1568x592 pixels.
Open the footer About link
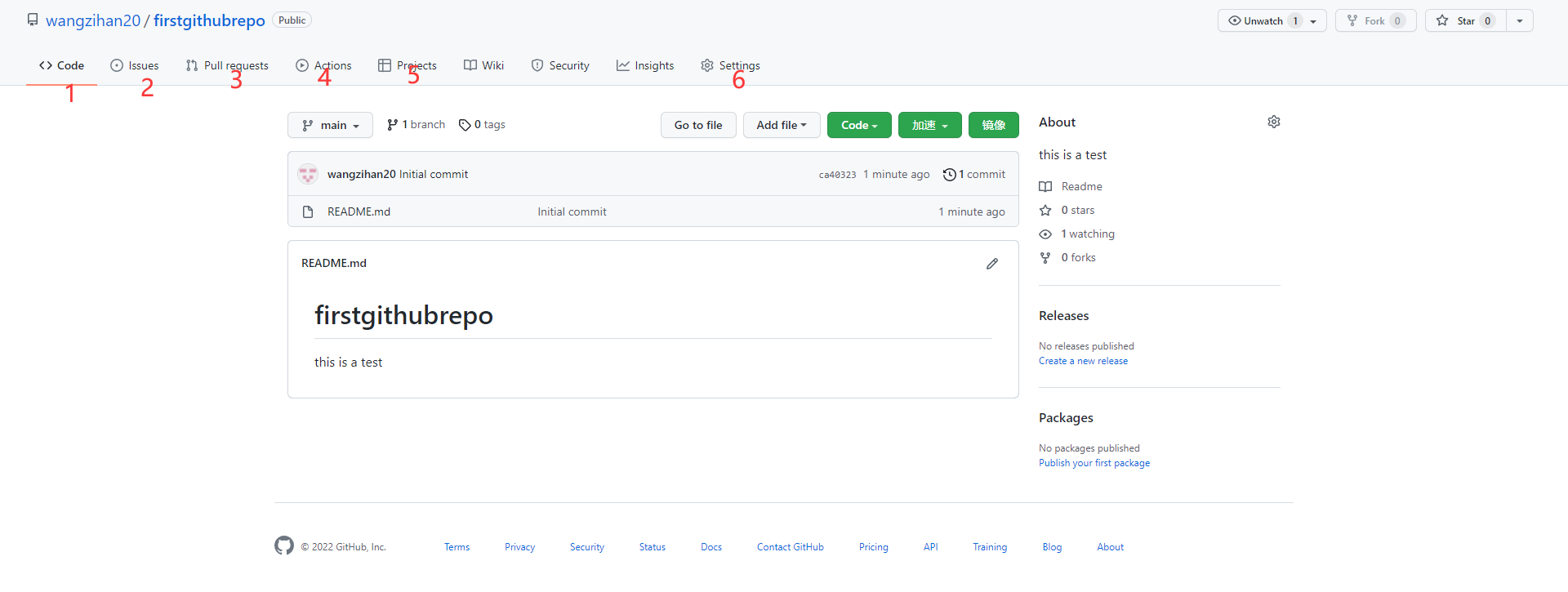[1111, 547]
